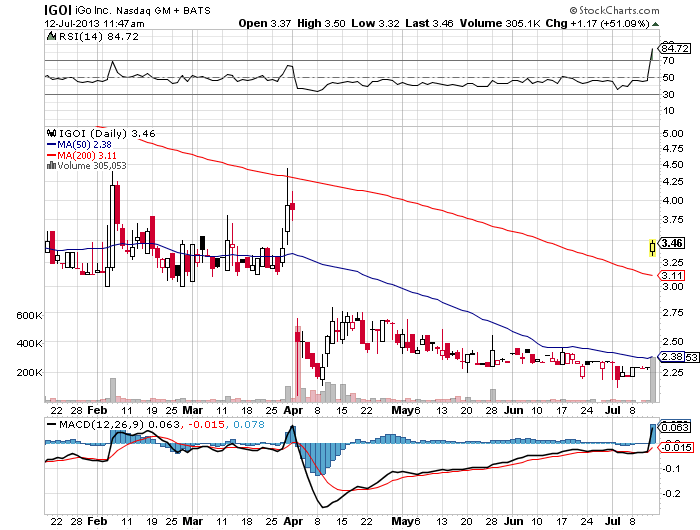The height and width of the screenshot is (530, 700).
Task: Click the 3.00 price axis label
Action: (x=672, y=287)
